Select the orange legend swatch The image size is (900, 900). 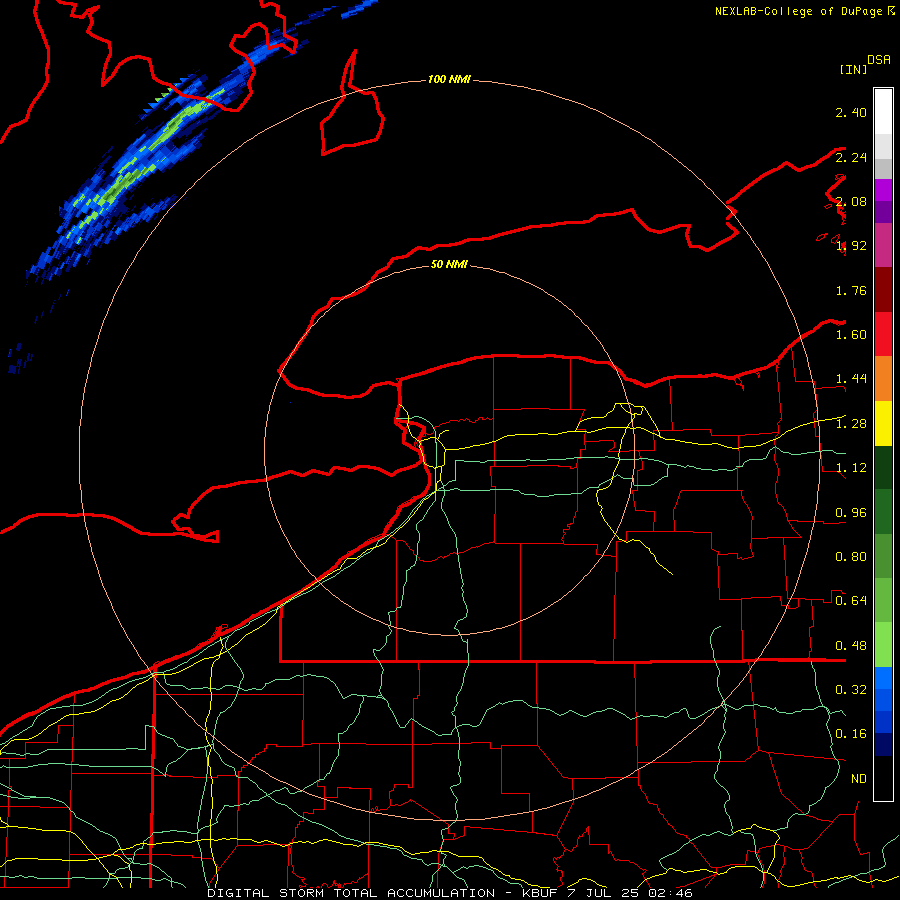click(883, 379)
